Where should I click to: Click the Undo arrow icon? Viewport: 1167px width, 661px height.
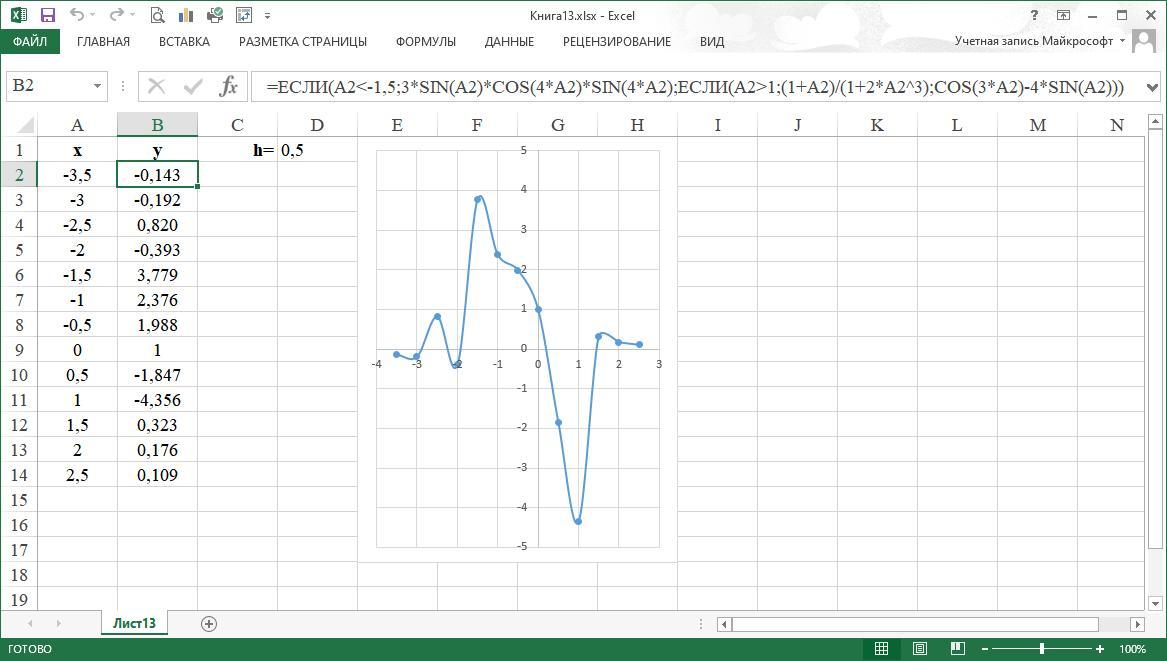pos(77,15)
